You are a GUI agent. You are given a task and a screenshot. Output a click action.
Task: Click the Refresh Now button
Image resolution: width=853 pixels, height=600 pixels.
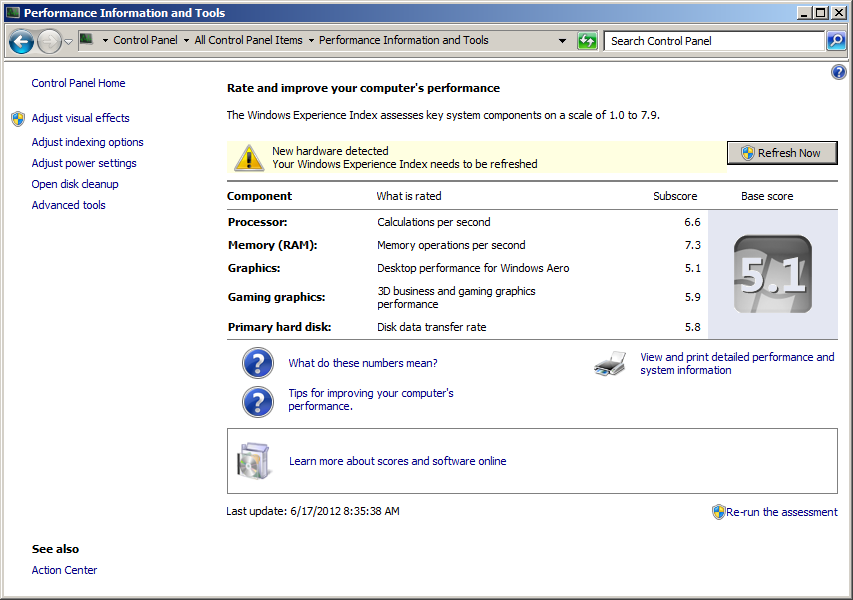(782, 153)
